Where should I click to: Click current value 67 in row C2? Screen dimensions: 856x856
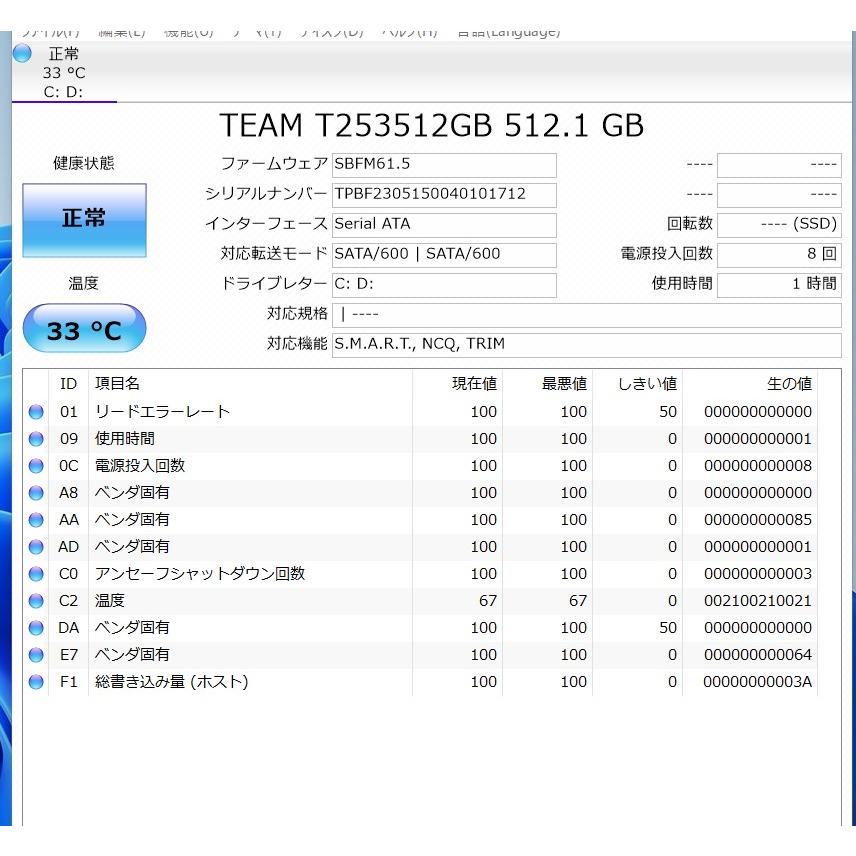(x=488, y=601)
